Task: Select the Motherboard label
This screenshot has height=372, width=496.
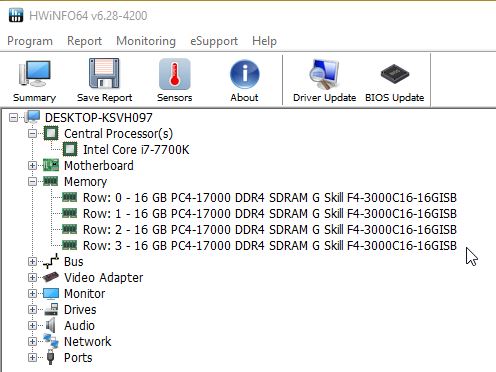Action: tap(99, 166)
